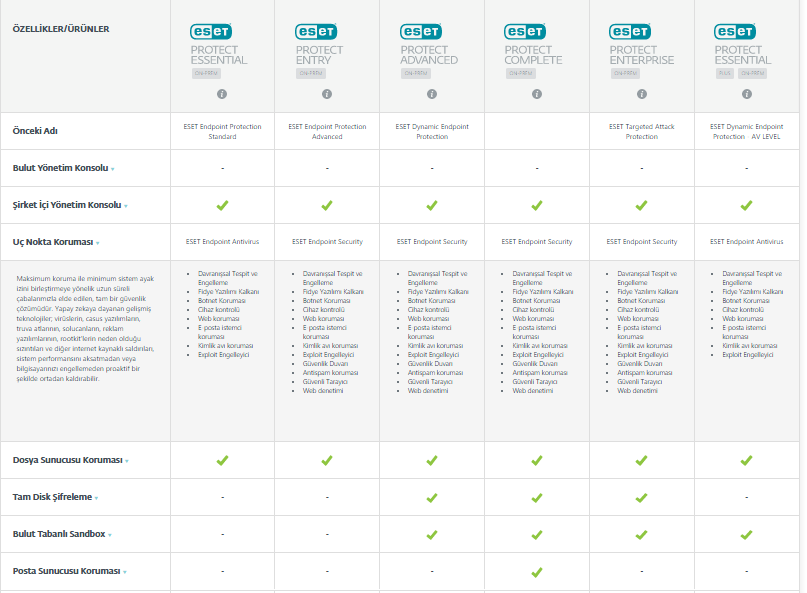Click Bulut Tabanlı Sandbox checkmark for PROTECT ENTERPRISE

pos(641,535)
